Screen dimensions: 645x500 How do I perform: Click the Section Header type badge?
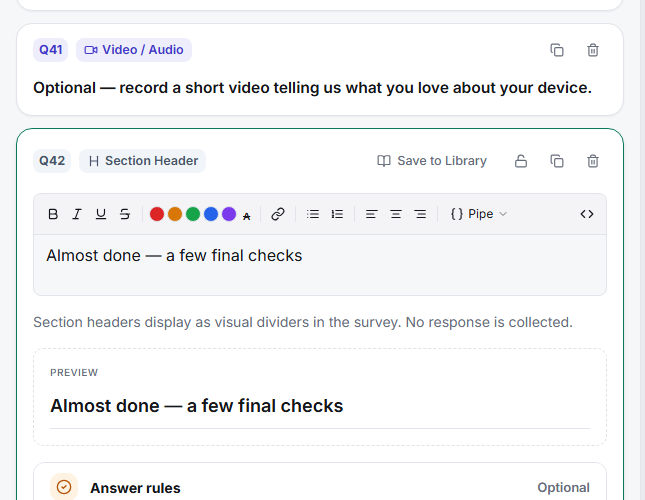click(142, 161)
